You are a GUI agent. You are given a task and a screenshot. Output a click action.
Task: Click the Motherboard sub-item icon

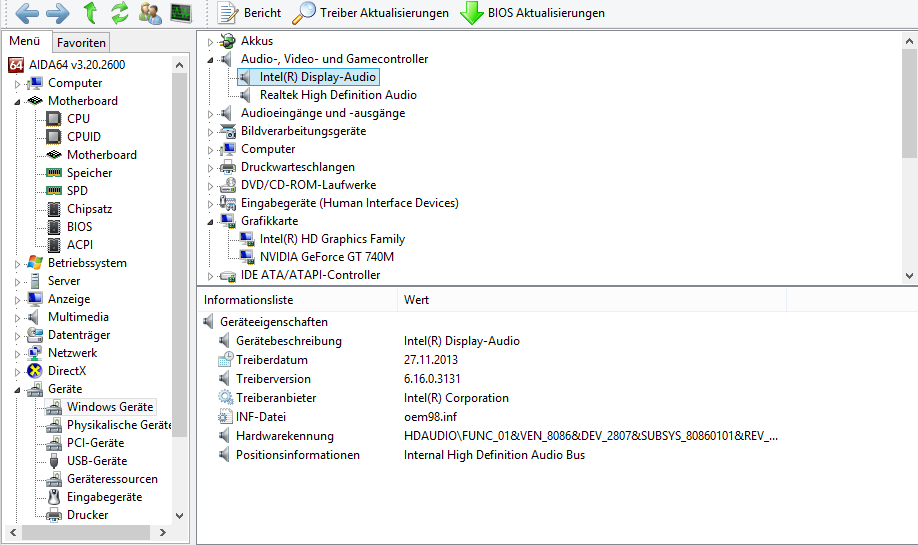[x=54, y=155]
